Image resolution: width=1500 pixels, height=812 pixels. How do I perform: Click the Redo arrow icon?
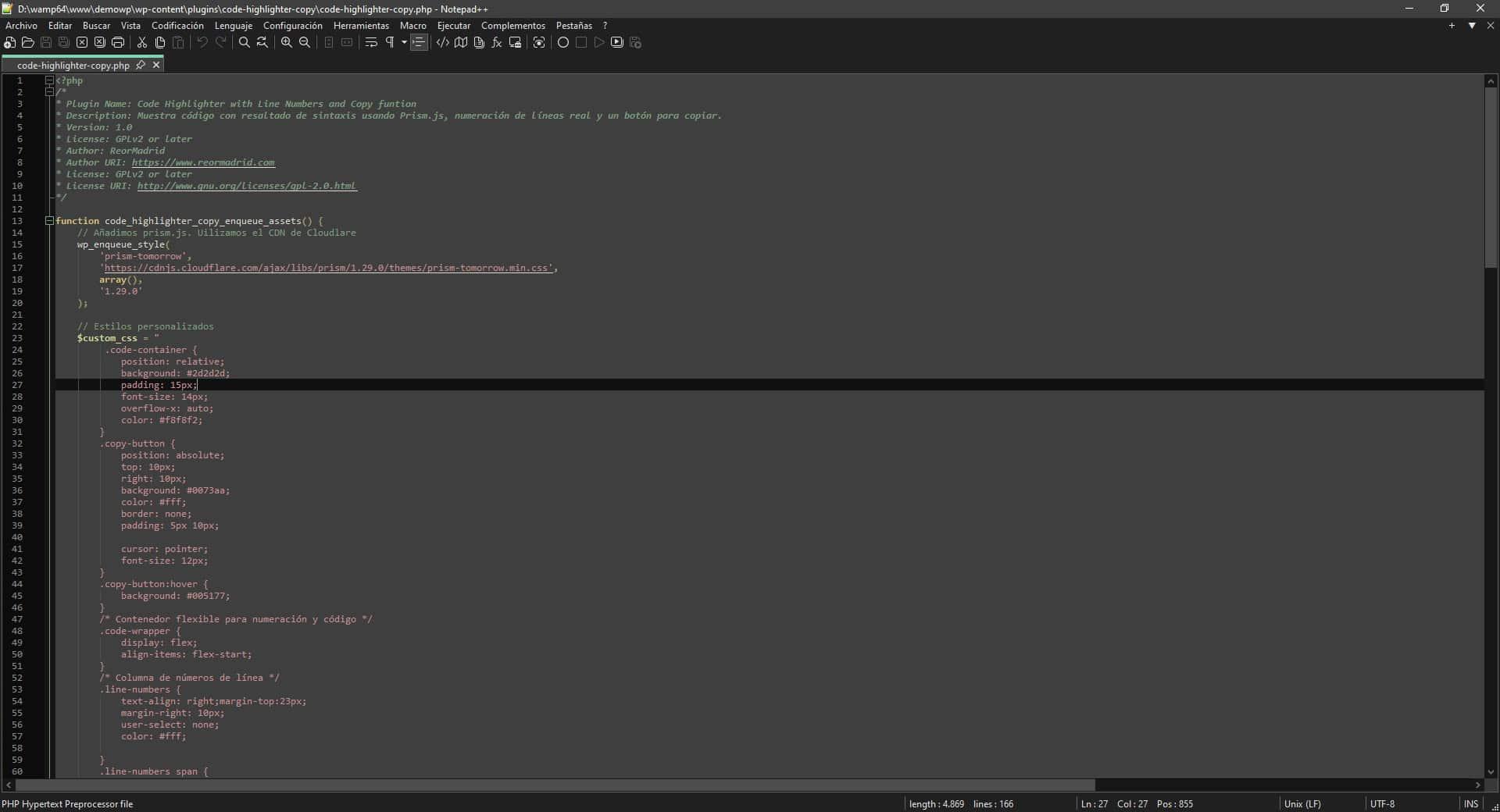220,42
